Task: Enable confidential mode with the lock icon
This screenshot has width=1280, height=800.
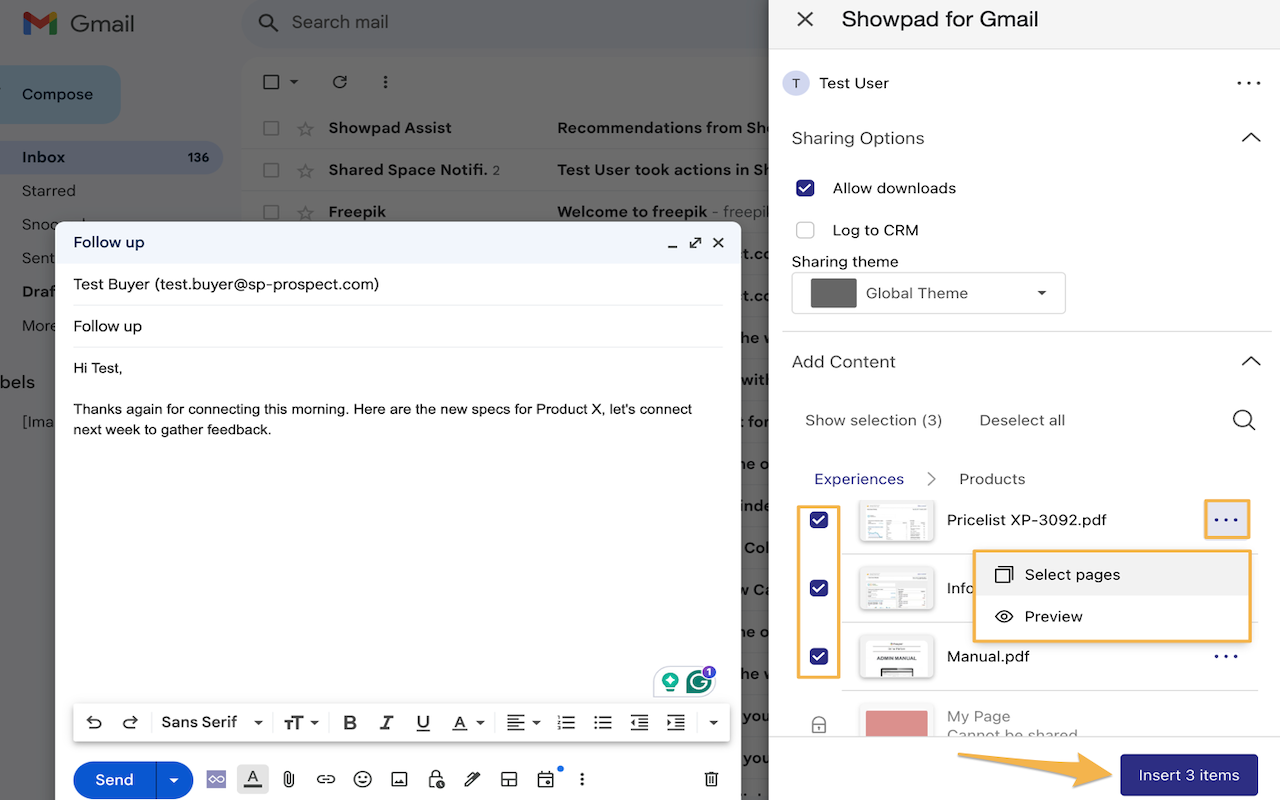Action: point(435,779)
